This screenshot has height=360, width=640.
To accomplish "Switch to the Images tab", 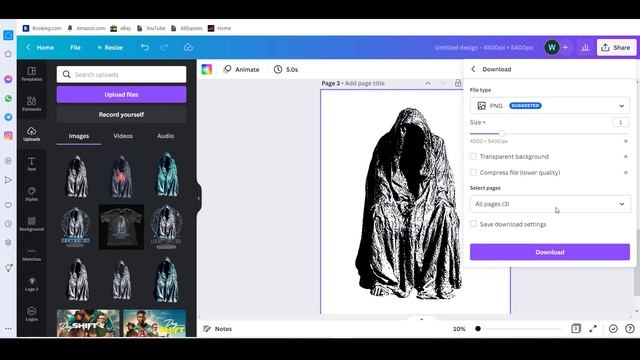I will pos(79,136).
